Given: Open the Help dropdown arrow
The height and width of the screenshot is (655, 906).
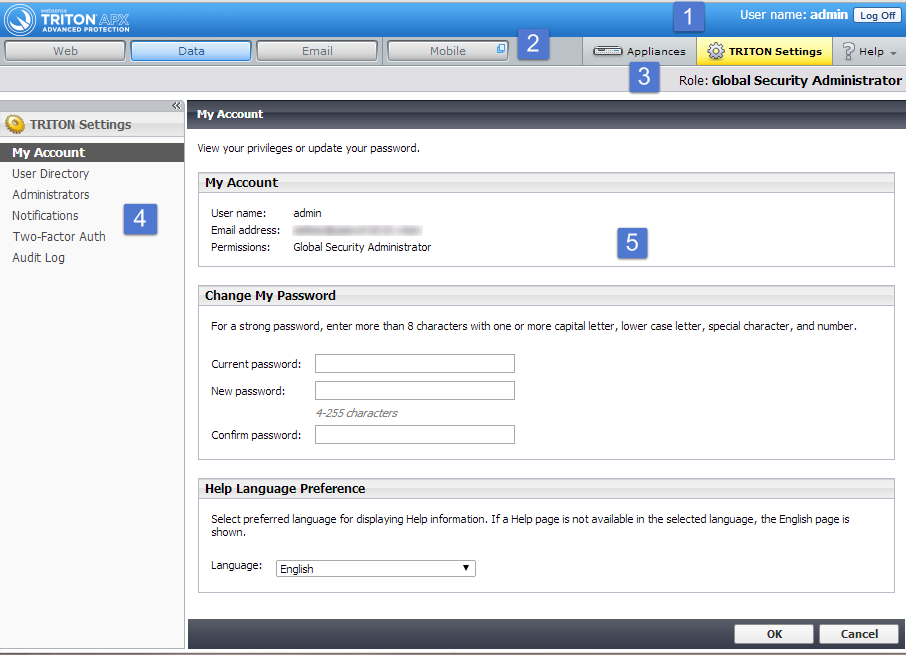Looking at the screenshot, I should 893,53.
